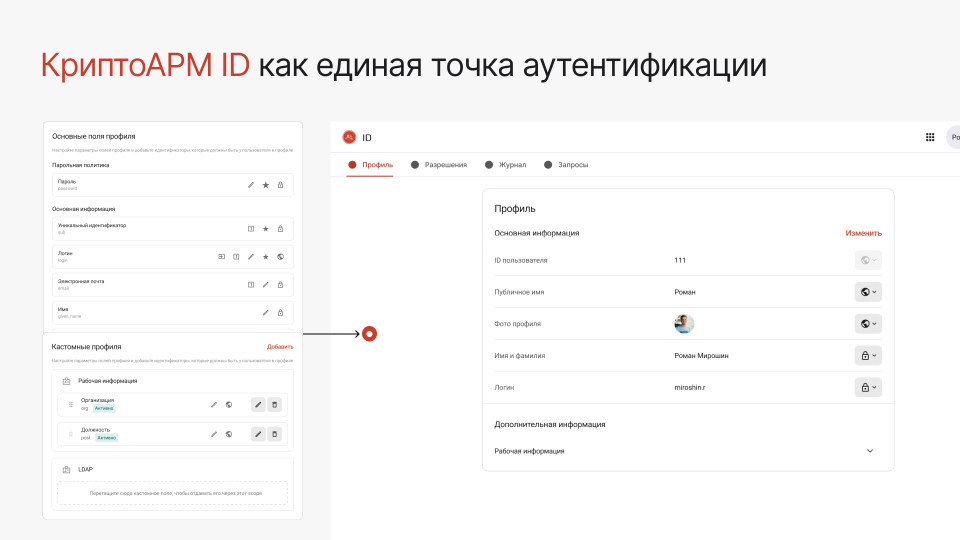Click the user avatar at top right

(x=953, y=137)
